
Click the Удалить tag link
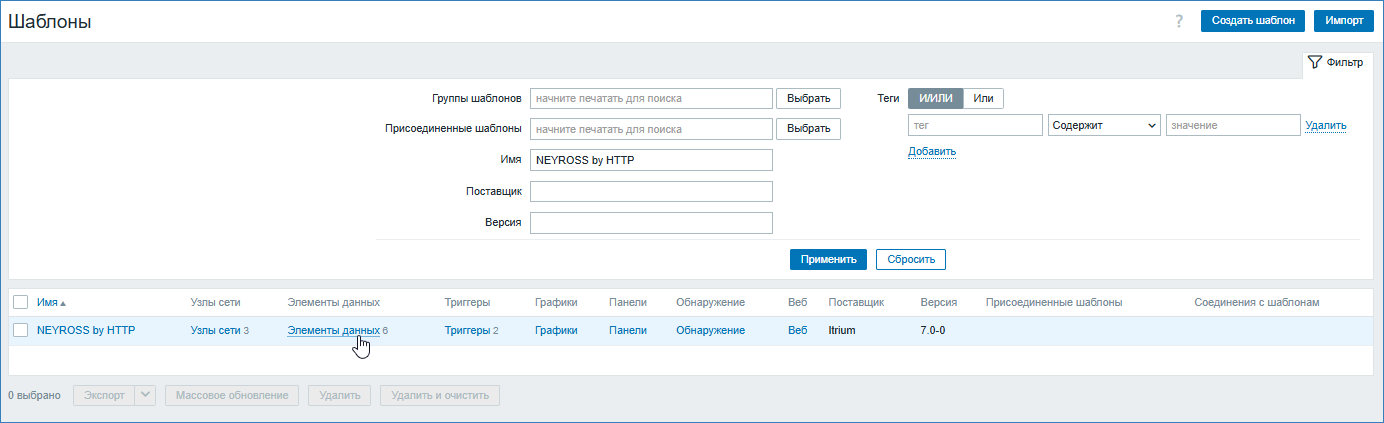(x=1325, y=125)
